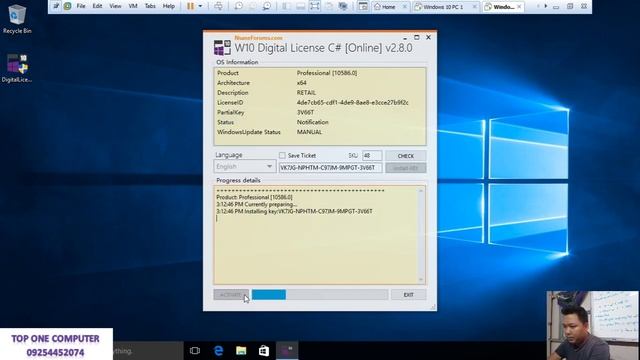This screenshot has height=360, width=640.
Task: Minimize the VMware toolbar window
Action: (556, 7)
